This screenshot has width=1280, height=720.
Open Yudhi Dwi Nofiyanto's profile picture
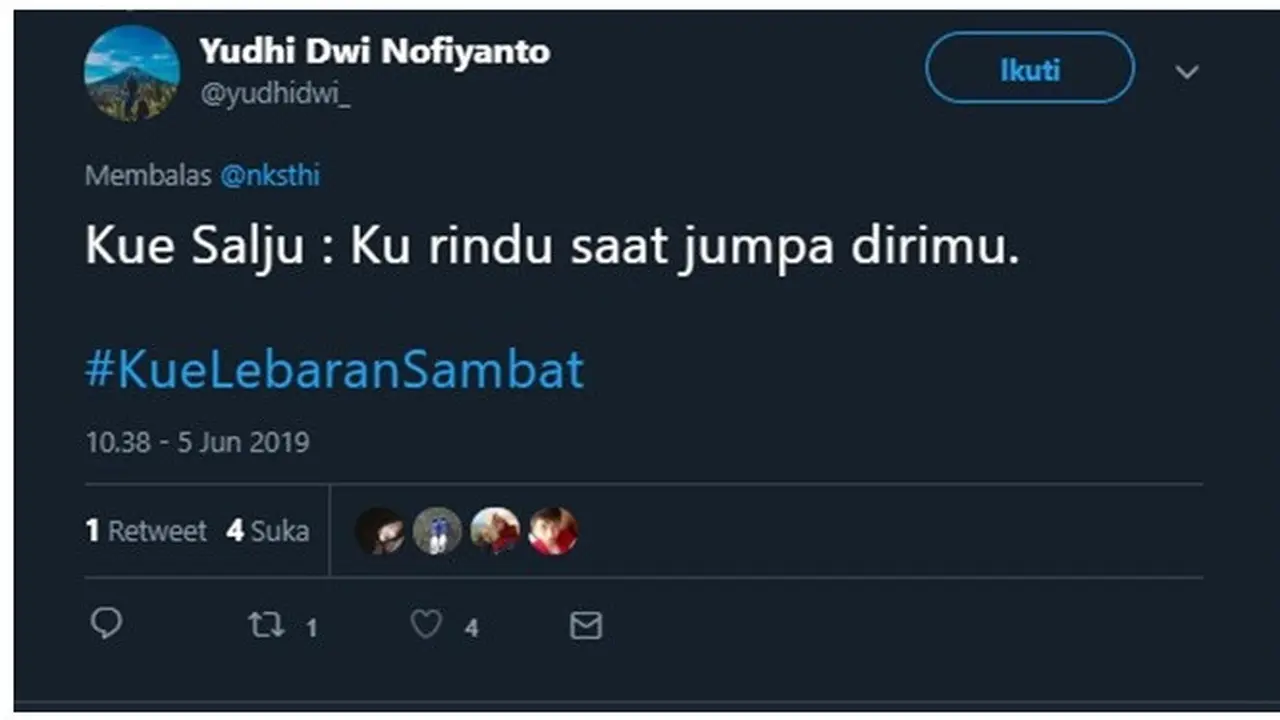pyautogui.click(x=131, y=72)
